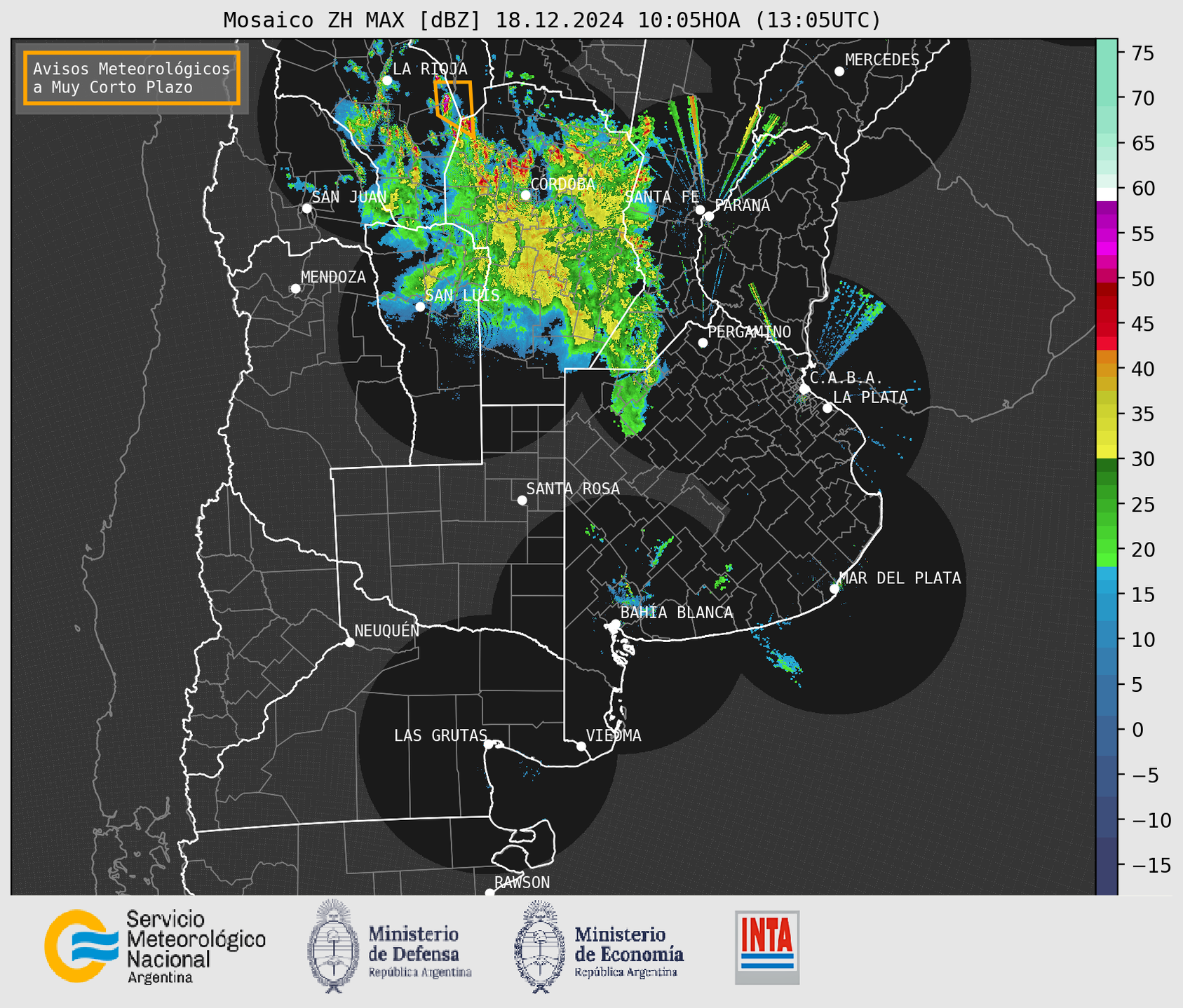Click the colorbar tick label 5

point(1136,685)
